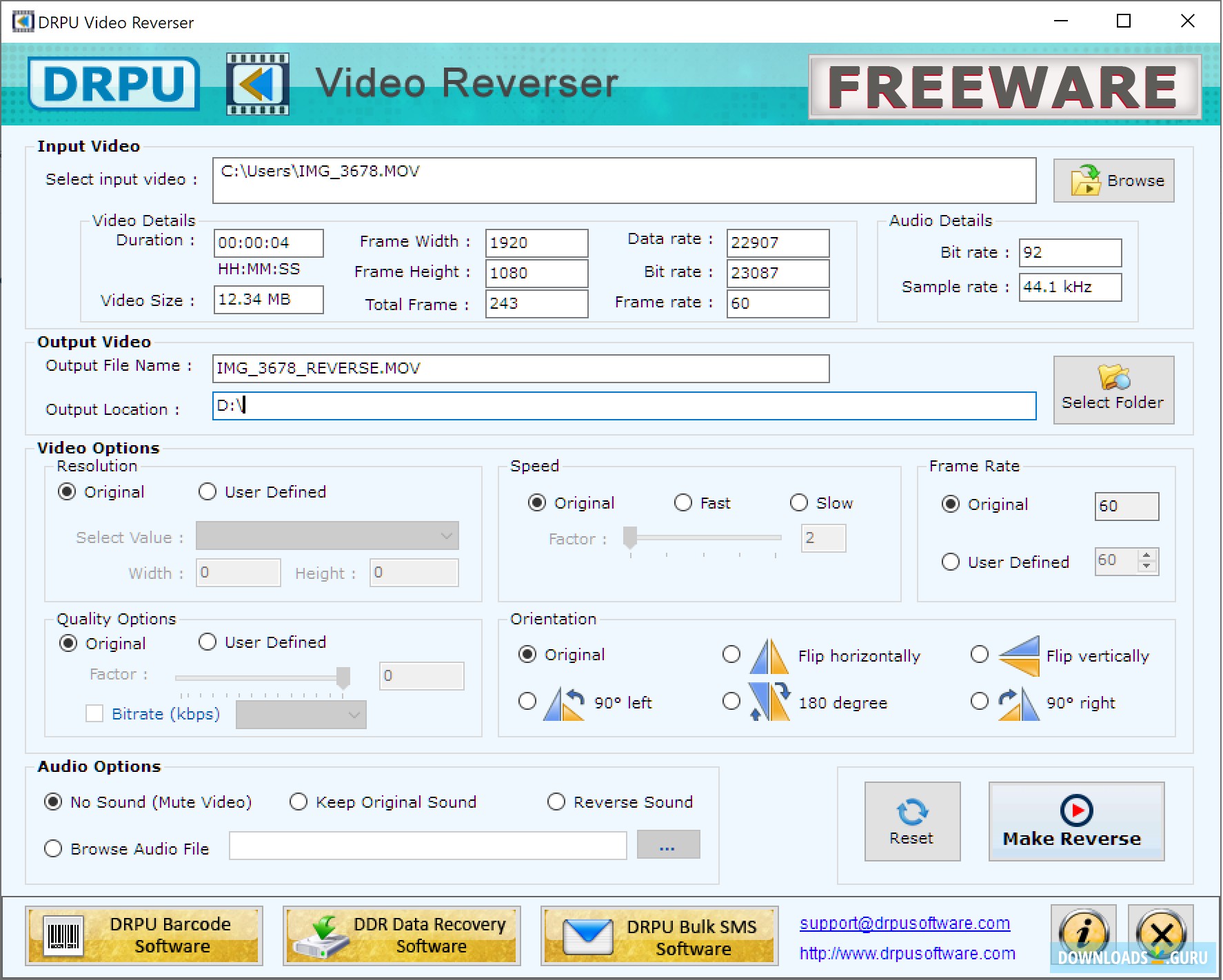
Task: Open the bitrate value dropdown
Action: pyautogui.click(x=300, y=715)
